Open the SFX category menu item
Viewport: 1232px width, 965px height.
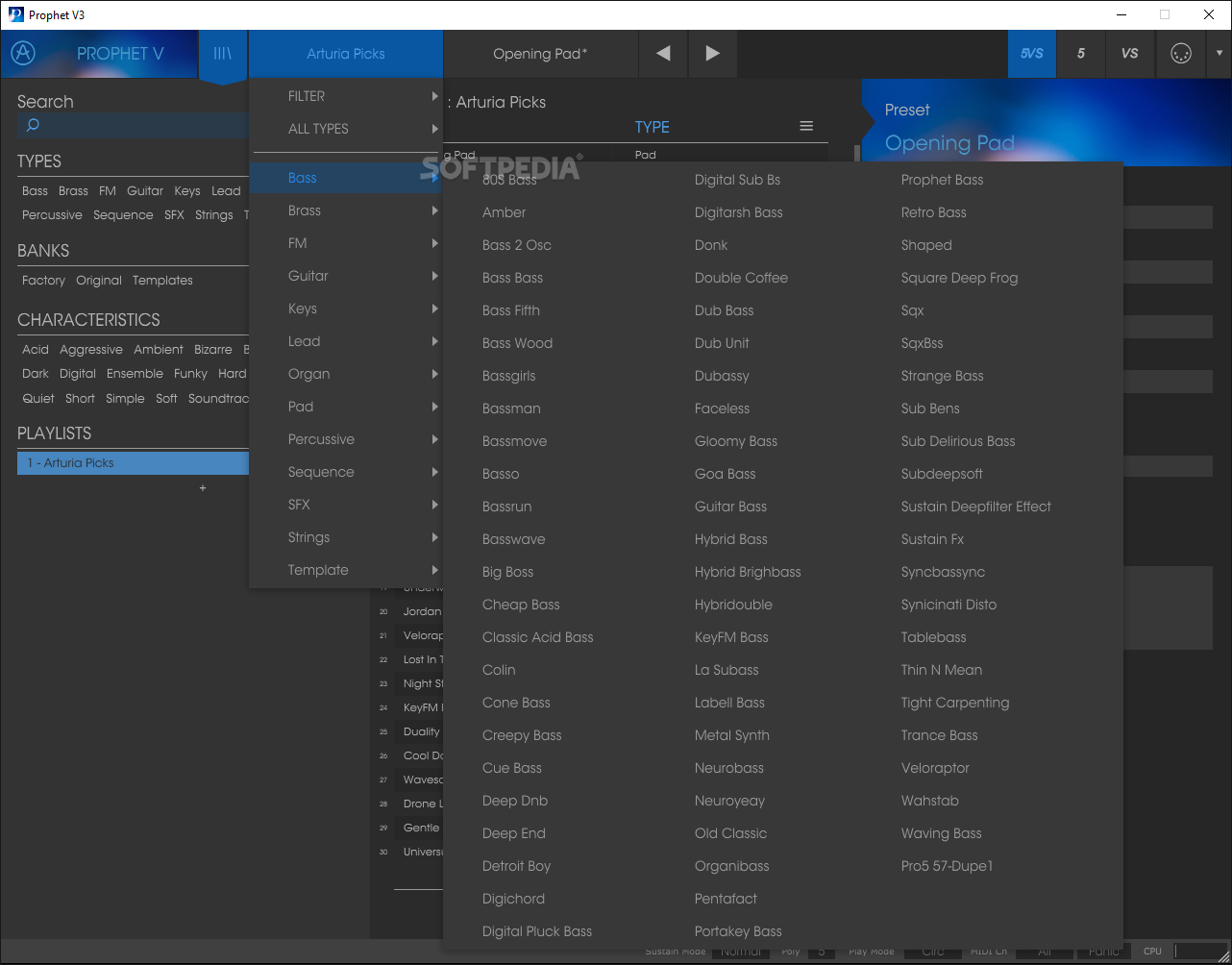click(346, 505)
